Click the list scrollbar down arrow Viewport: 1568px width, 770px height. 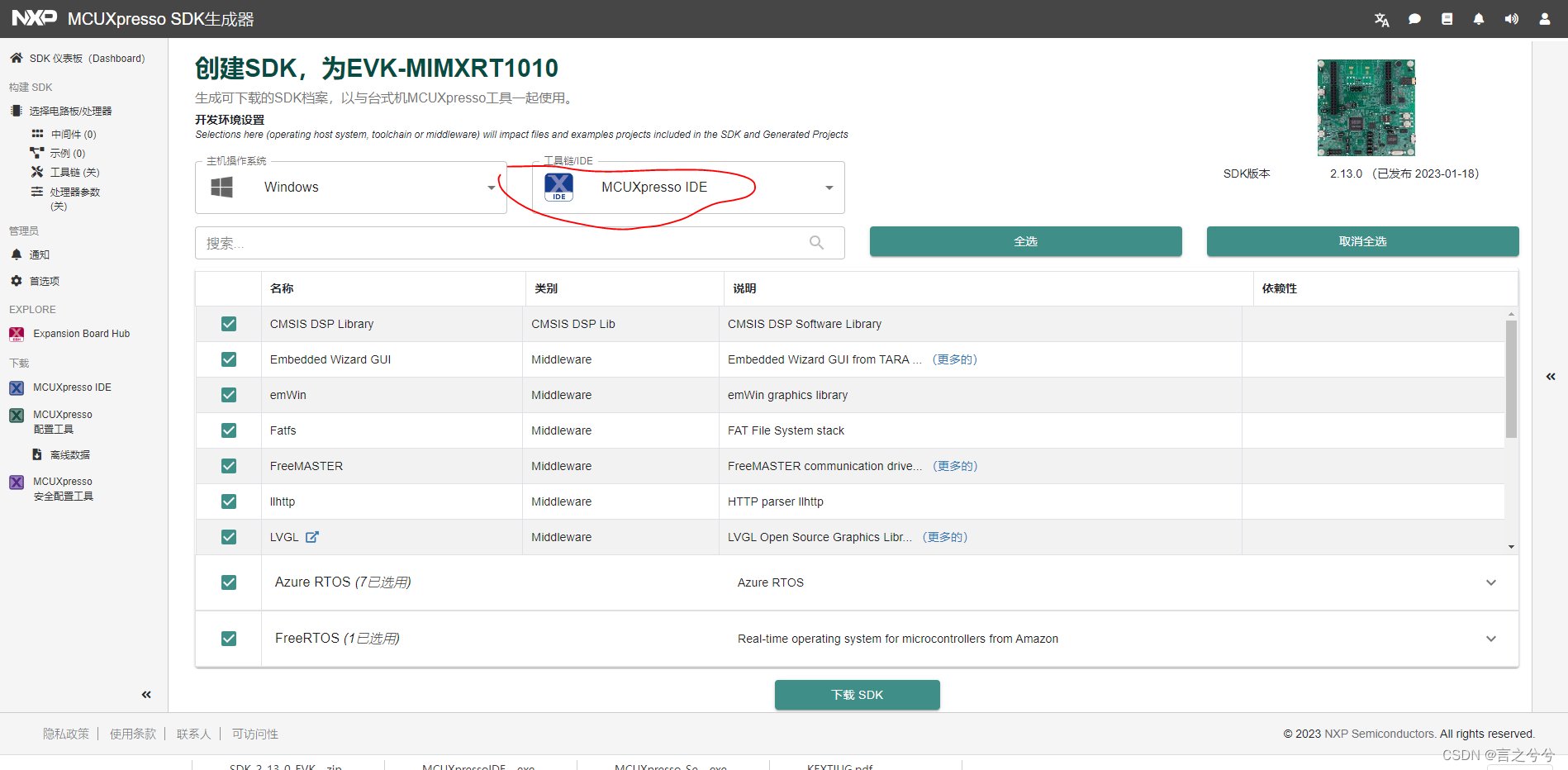[x=1511, y=547]
